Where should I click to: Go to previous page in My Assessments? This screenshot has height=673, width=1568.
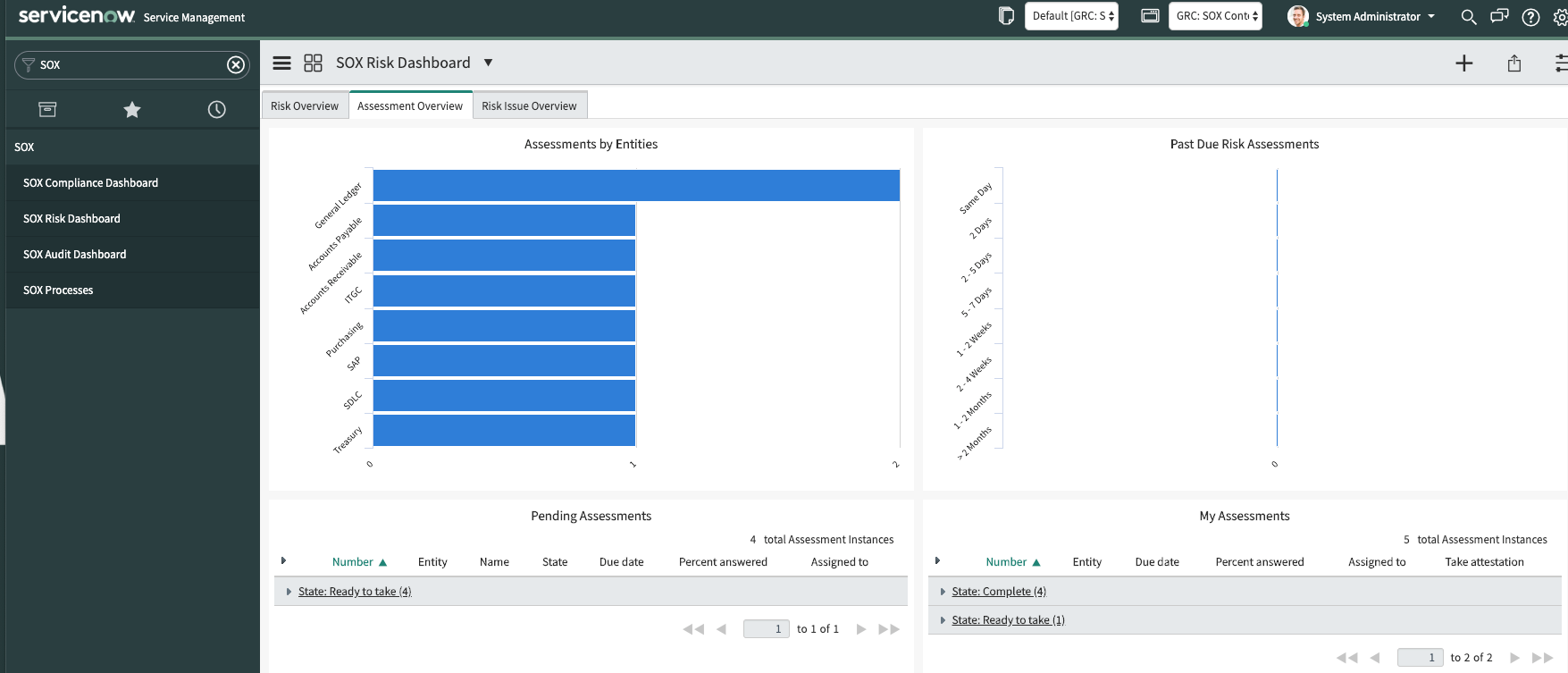1375,658
